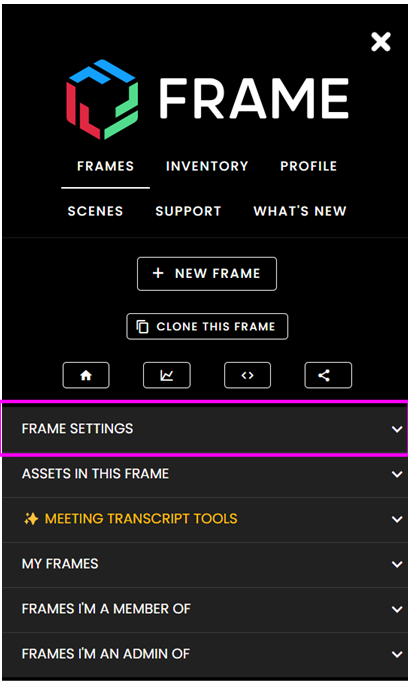Open the analytics chart icon button
The width and height of the screenshot is (408, 683).
click(167, 375)
